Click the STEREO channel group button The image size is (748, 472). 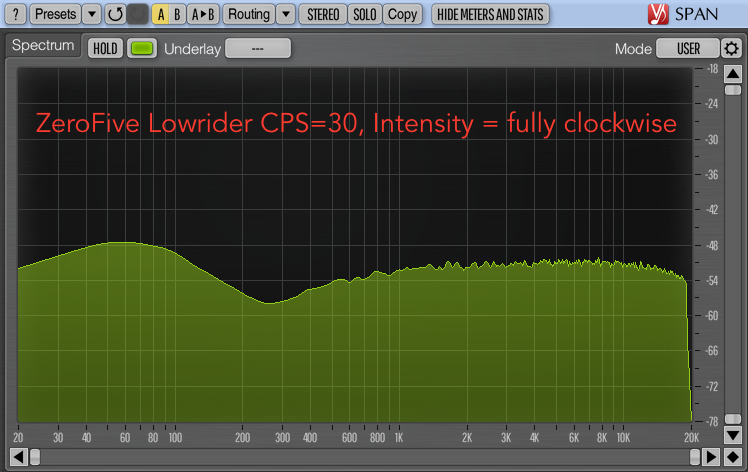[323, 15]
